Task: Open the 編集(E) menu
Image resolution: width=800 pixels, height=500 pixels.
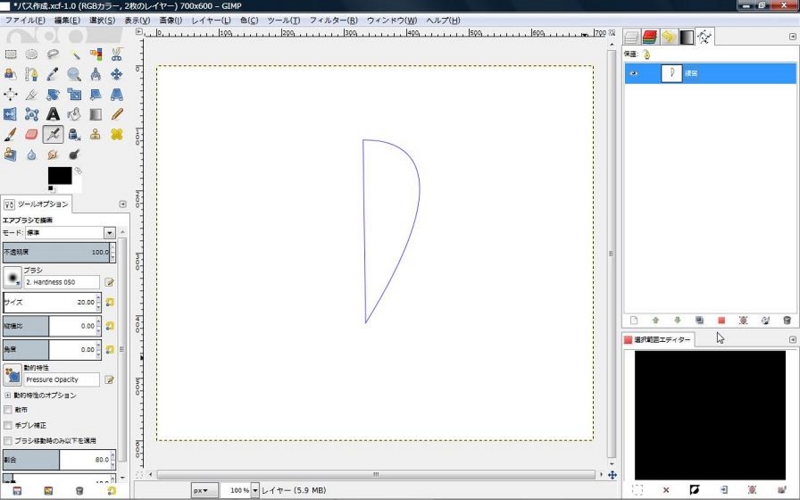Action: [67, 20]
